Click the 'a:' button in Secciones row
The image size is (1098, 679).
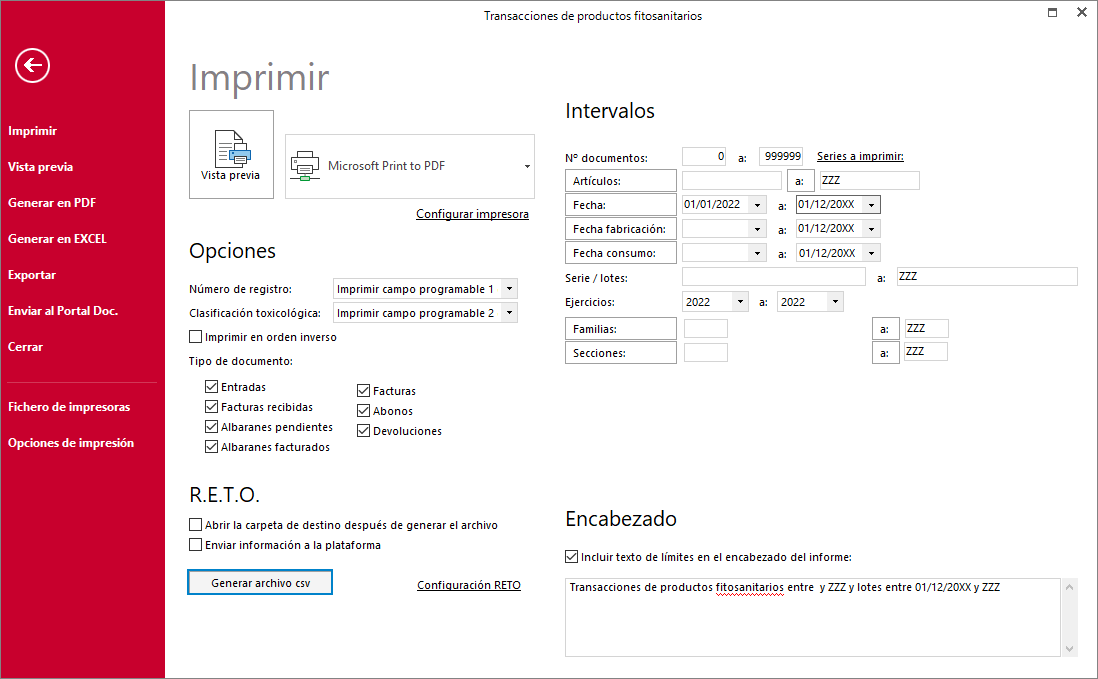885,353
